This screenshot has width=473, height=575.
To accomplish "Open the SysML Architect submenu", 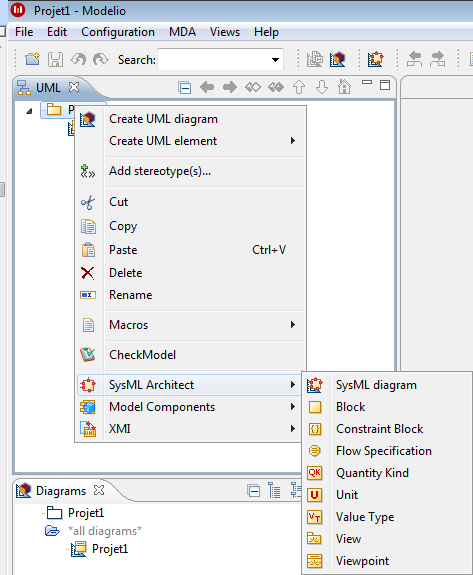I will 189,385.
